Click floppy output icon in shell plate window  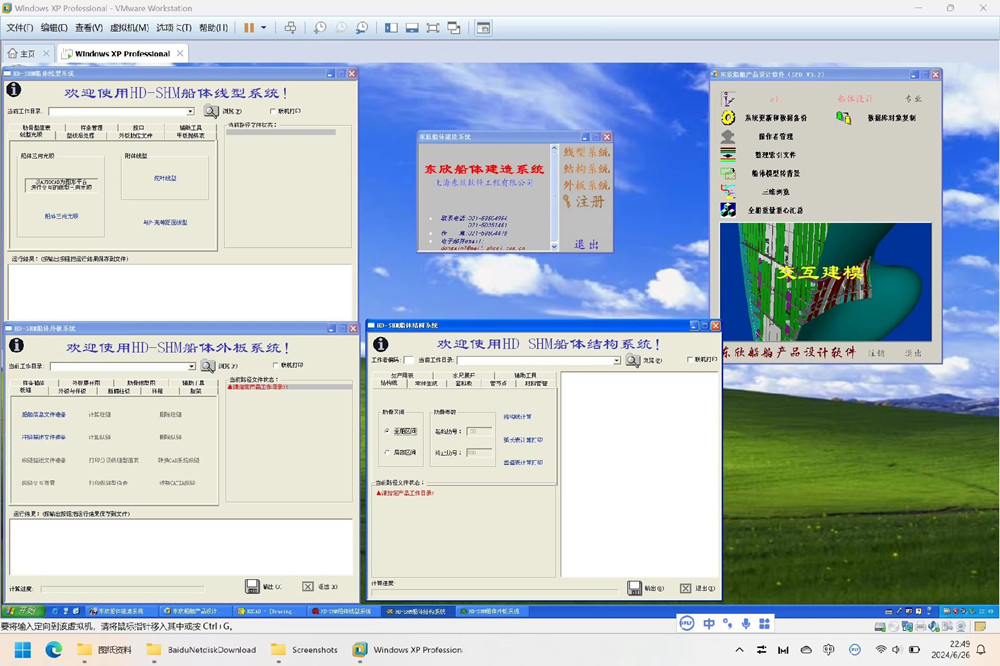coord(253,586)
